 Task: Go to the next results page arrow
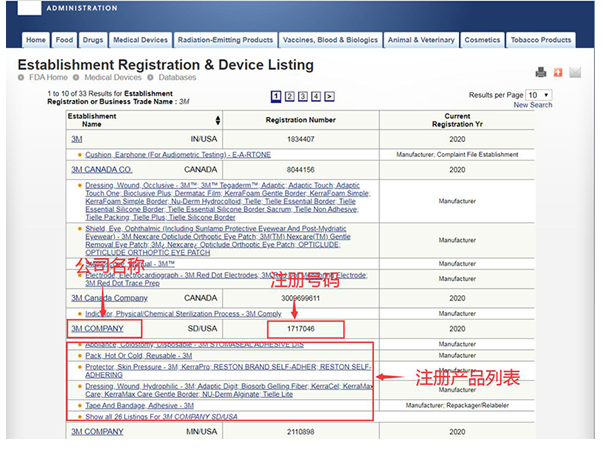330,96
